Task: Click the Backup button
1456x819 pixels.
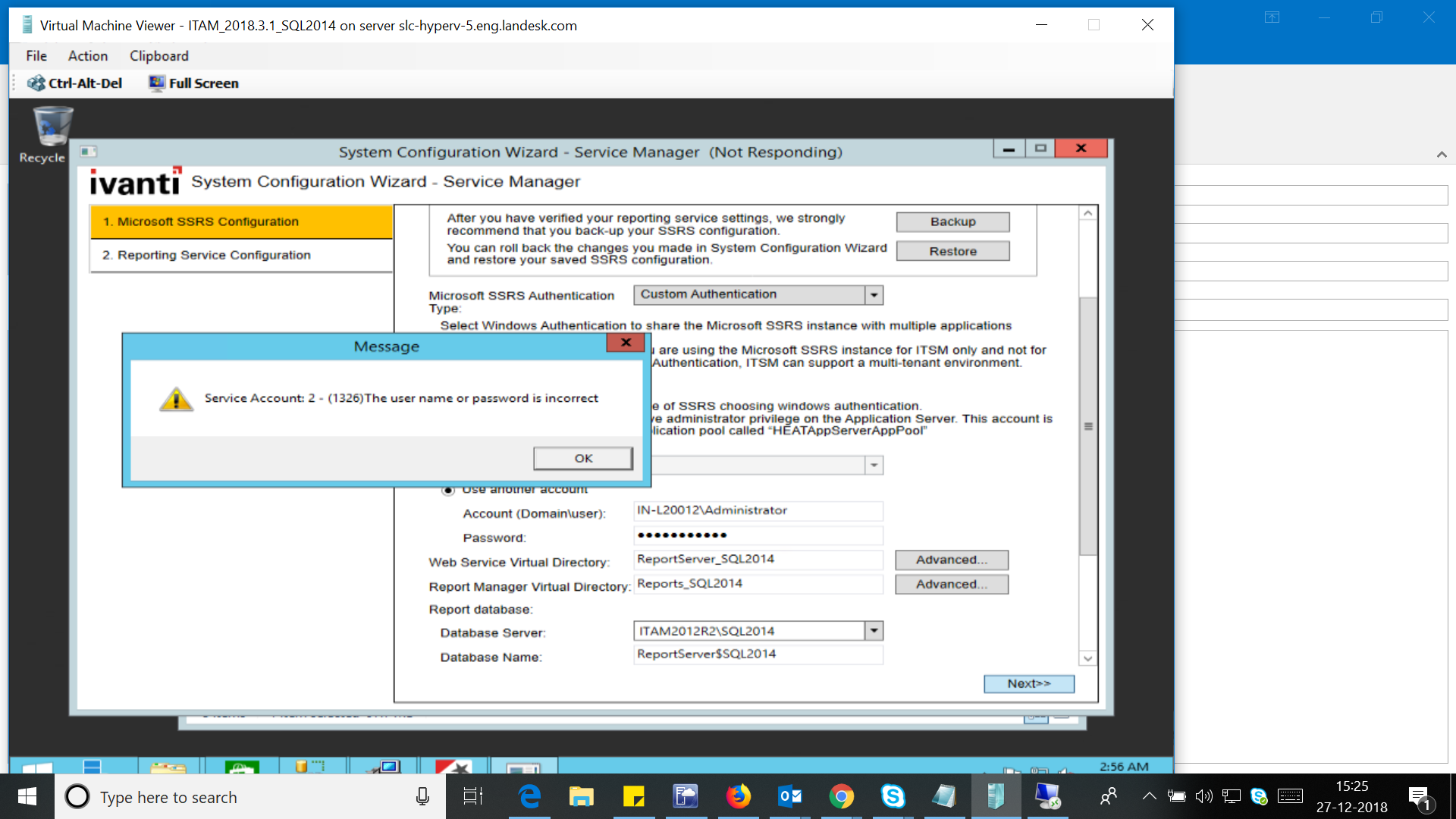Action: pyautogui.click(x=952, y=222)
